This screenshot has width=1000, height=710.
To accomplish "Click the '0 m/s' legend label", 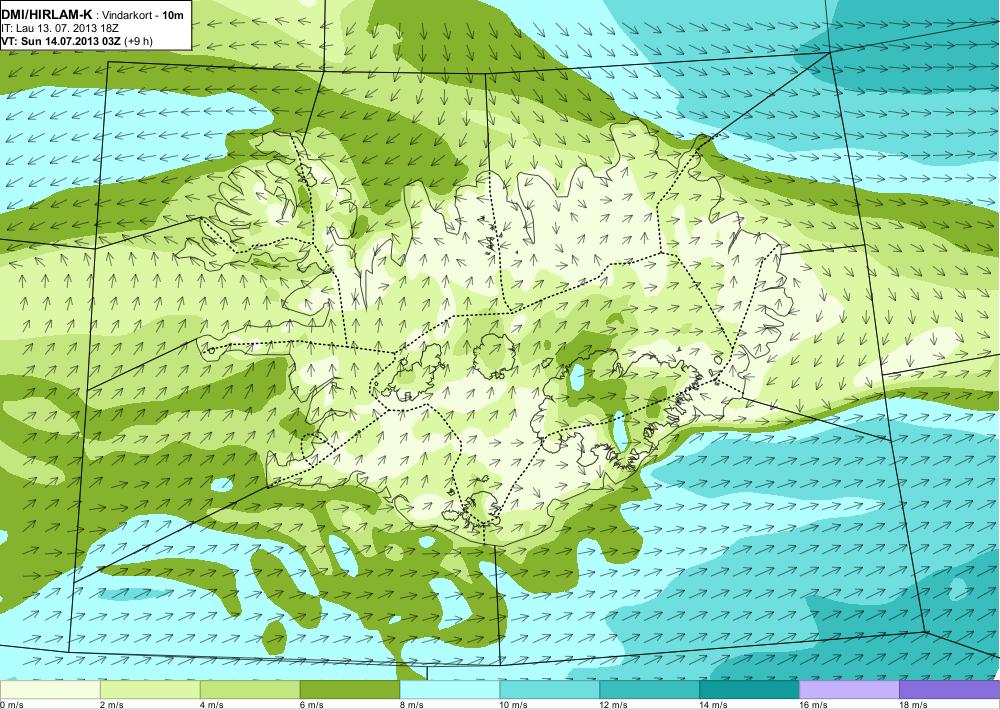I will pos(11,705).
